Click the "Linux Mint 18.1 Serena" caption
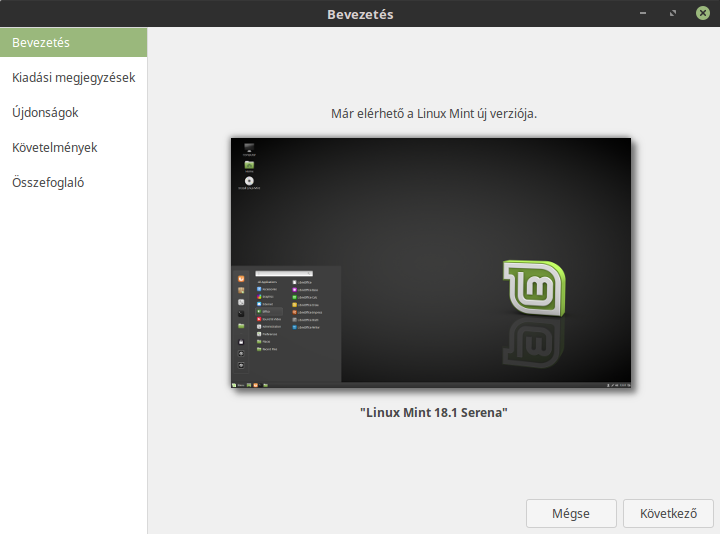This screenshot has height=534, width=720. coord(433,412)
